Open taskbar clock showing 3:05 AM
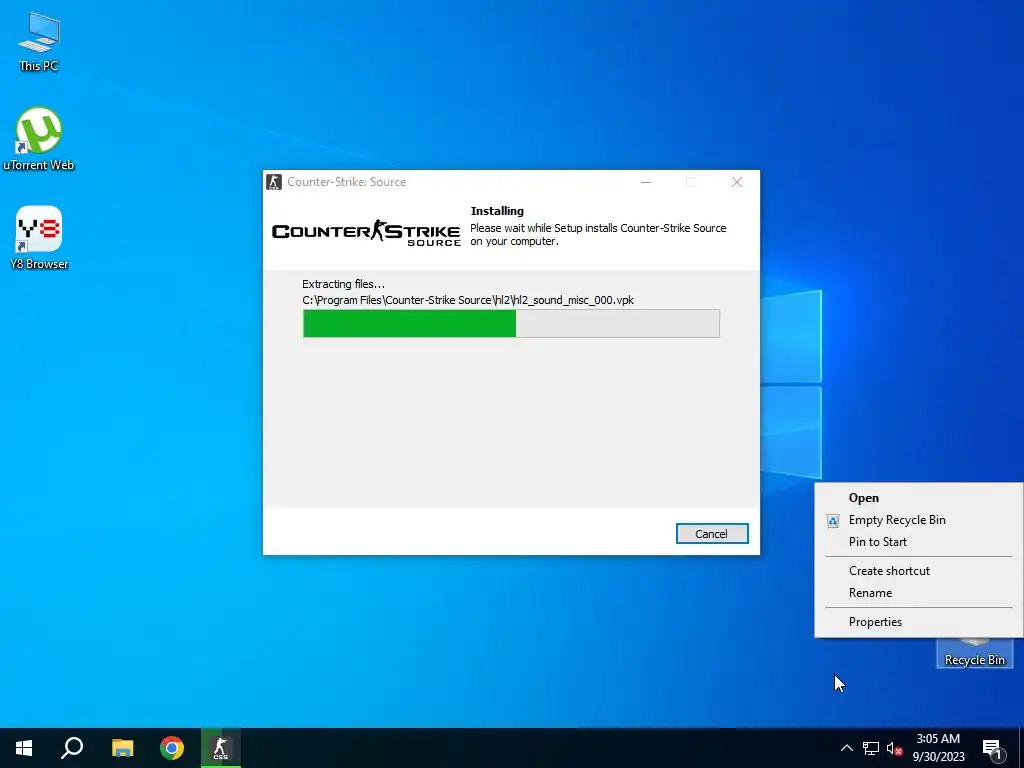Screen dimensions: 1024x768 pos(938,748)
